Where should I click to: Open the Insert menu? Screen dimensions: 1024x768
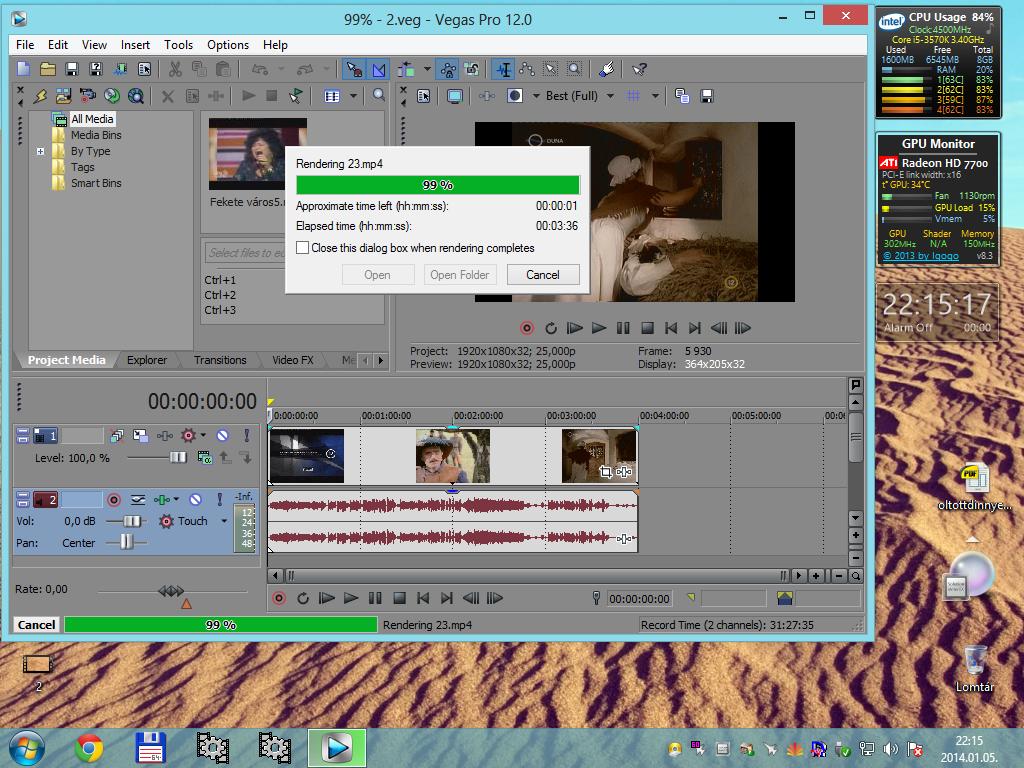point(135,44)
